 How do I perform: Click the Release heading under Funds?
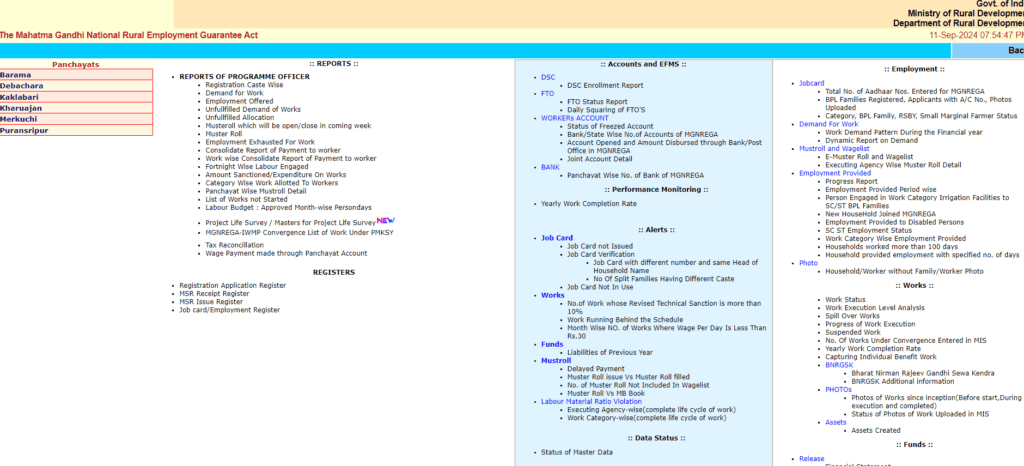812,459
